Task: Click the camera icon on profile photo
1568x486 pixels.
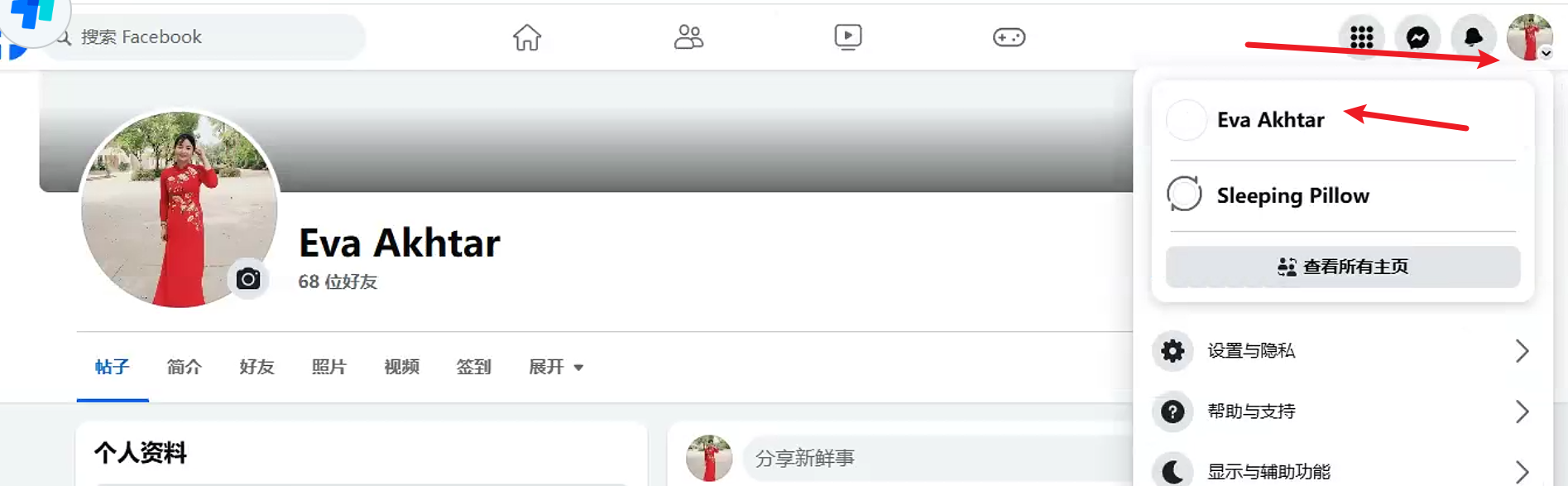Action: [x=248, y=279]
